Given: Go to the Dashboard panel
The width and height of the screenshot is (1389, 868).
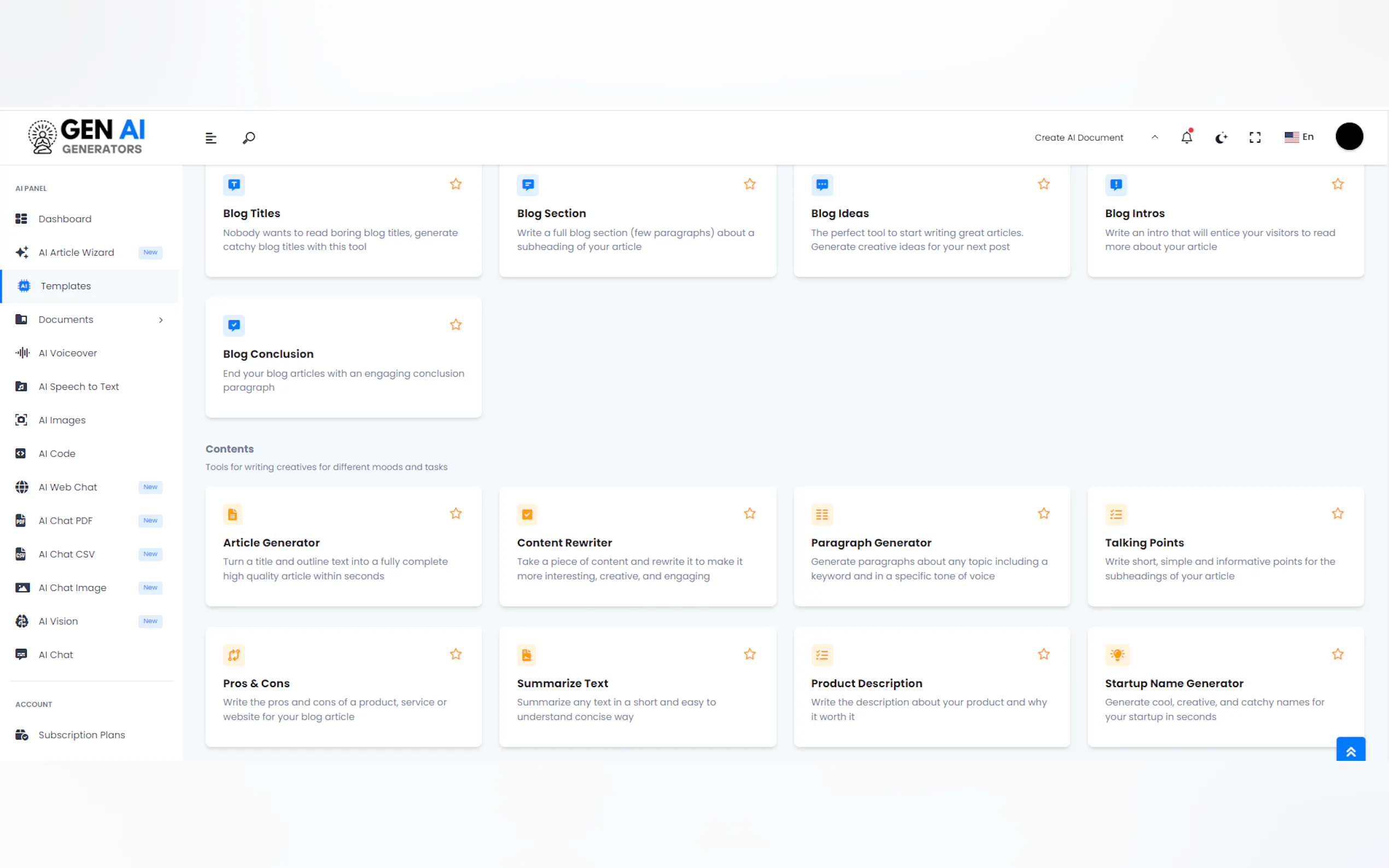Looking at the screenshot, I should [x=65, y=219].
